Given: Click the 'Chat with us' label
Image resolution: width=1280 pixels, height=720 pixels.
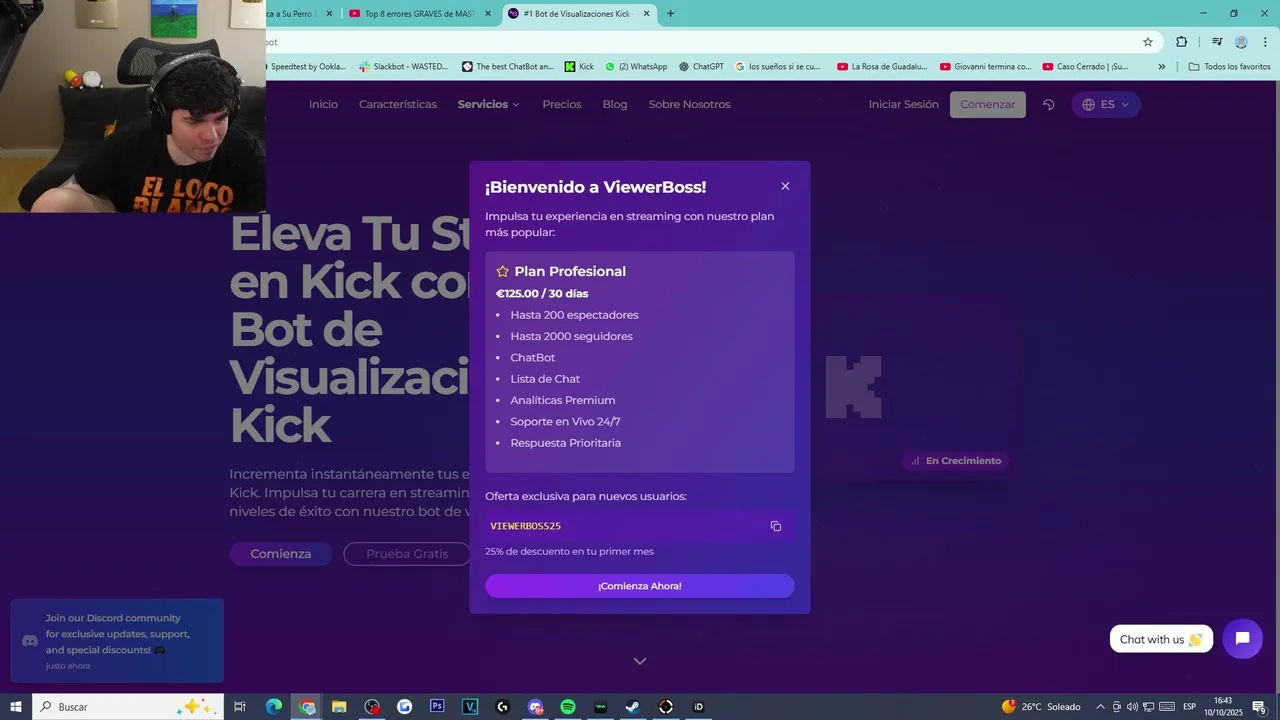Looking at the screenshot, I should [x=1161, y=639].
